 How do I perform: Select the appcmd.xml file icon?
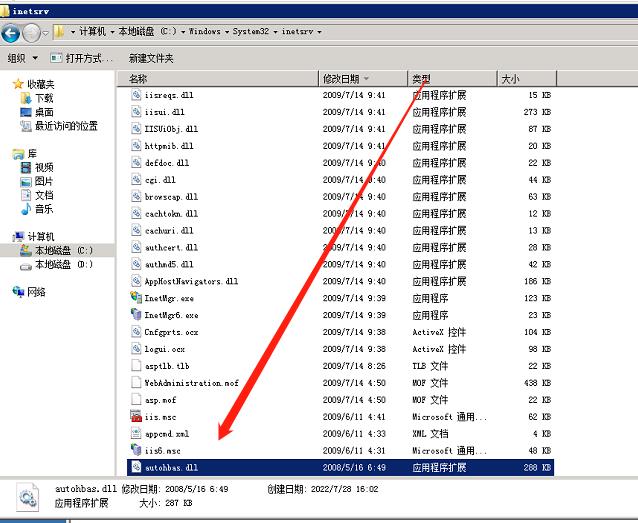(x=136, y=433)
